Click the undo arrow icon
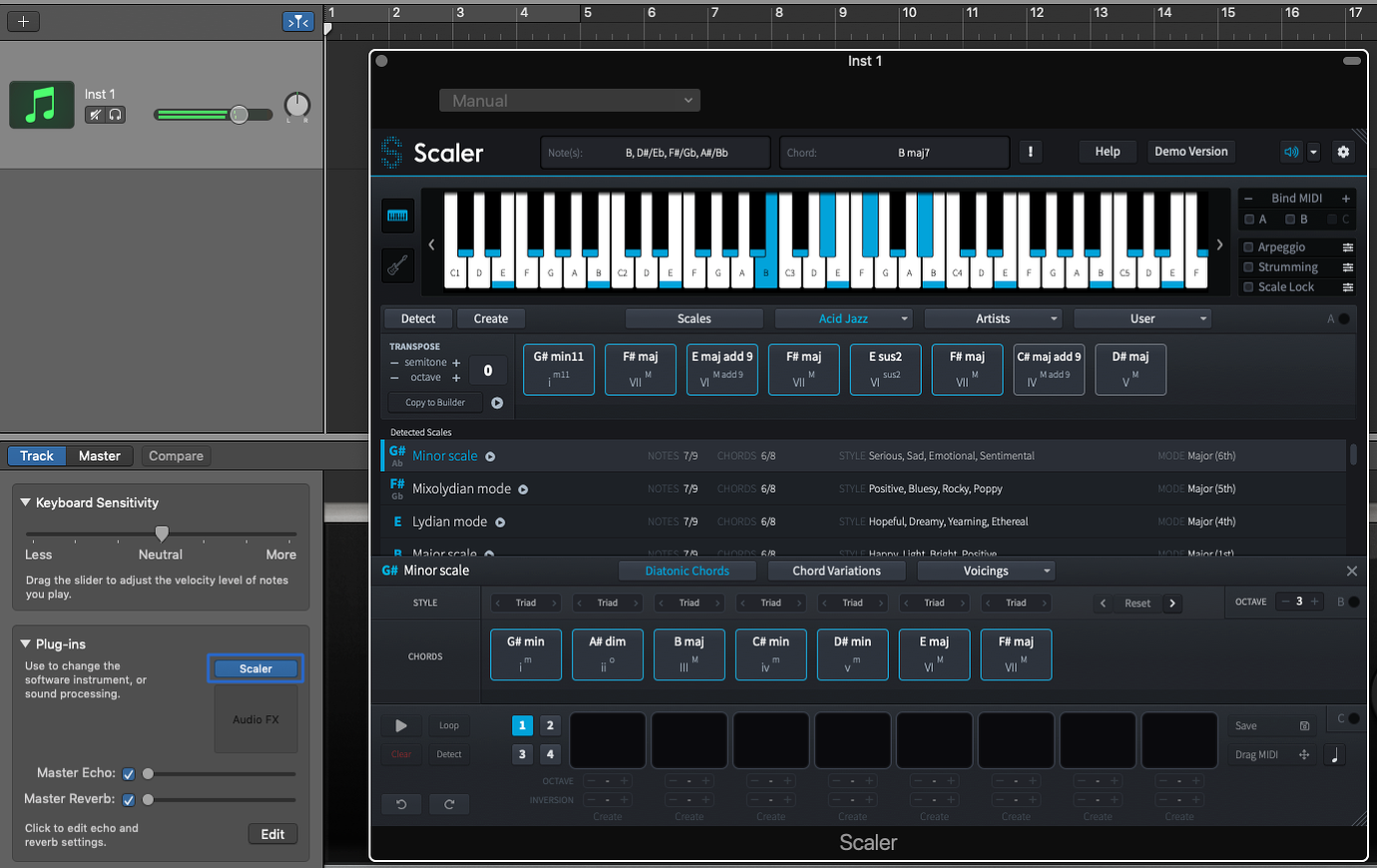This screenshot has width=1377, height=868. tap(401, 804)
